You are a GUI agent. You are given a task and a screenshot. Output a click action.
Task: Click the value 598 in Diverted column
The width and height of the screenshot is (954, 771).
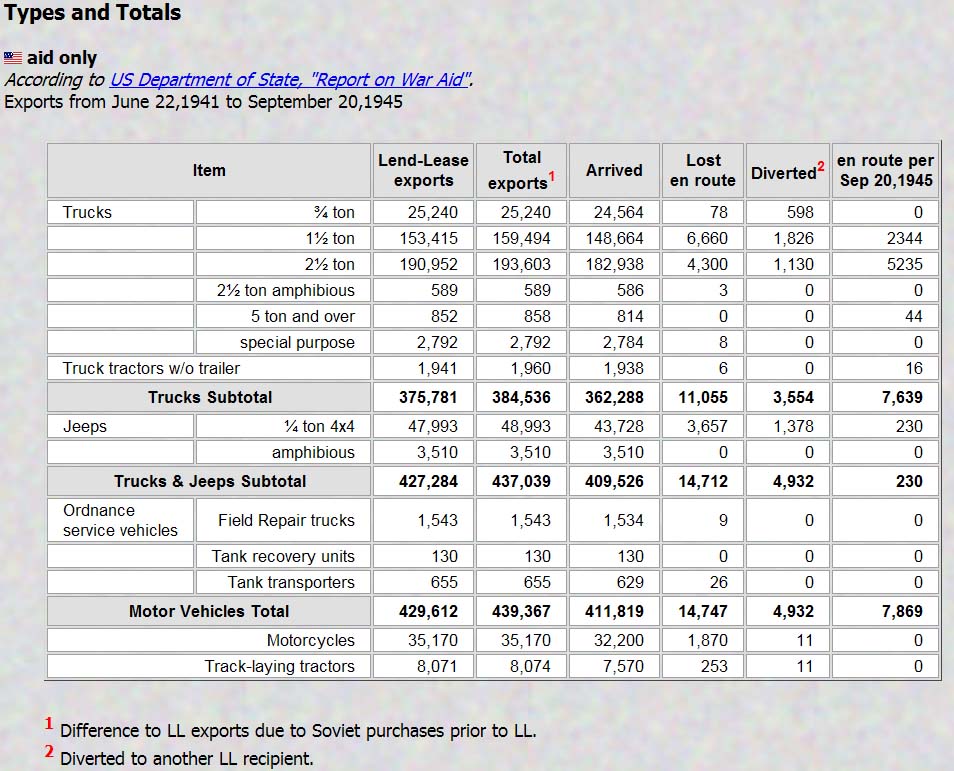[799, 212]
